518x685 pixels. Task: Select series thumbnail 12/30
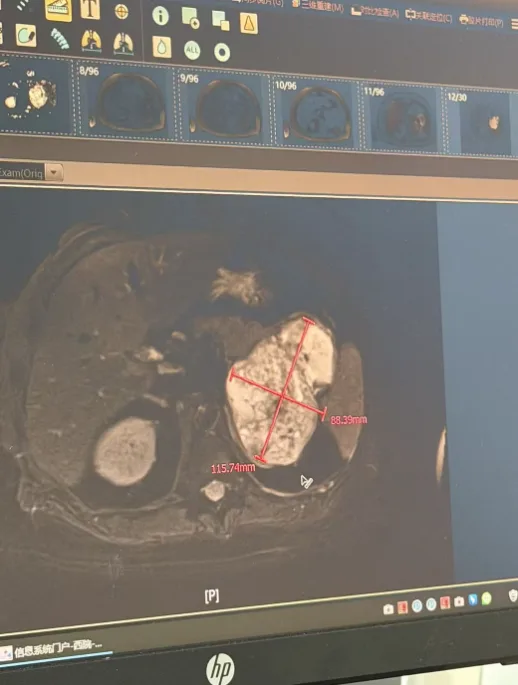click(x=479, y=122)
